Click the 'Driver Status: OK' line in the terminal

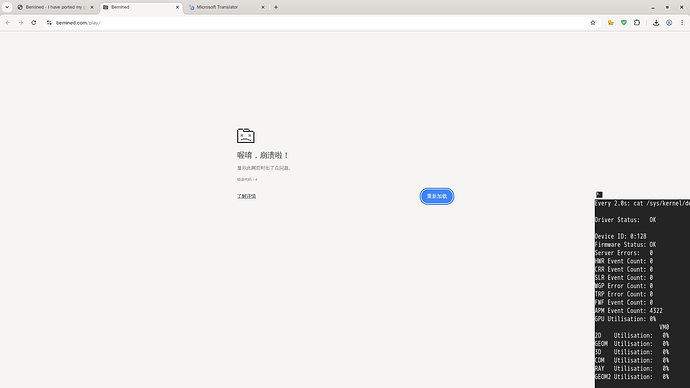point(625,220)
